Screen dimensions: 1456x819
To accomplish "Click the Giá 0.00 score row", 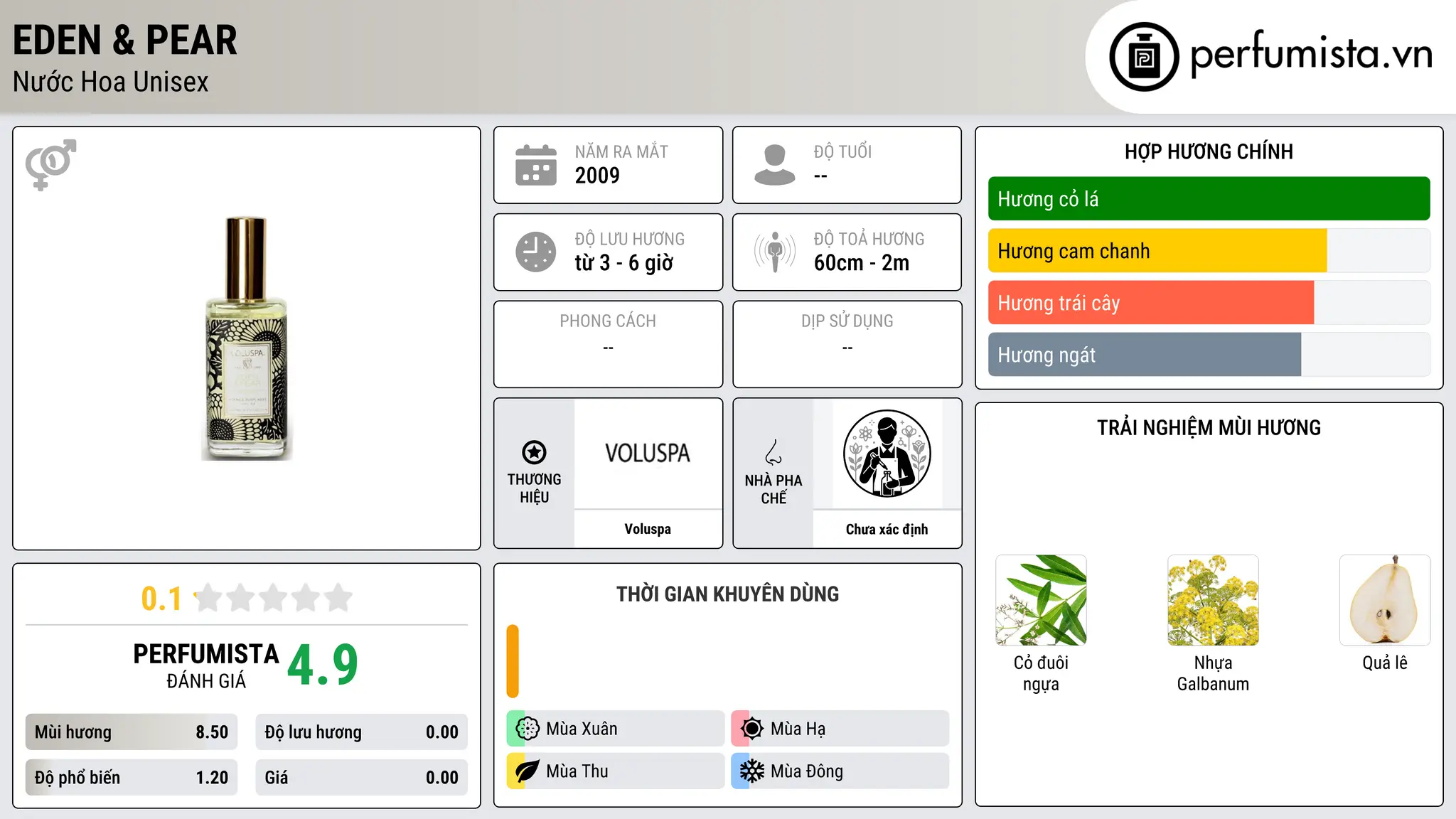I will pos(362,778).
